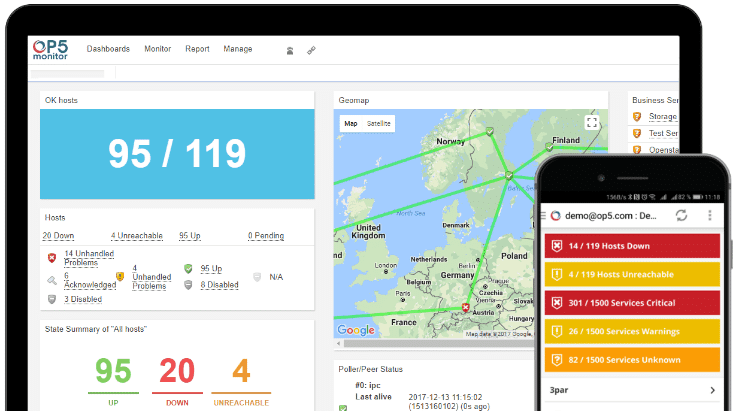
Task: Tap the 26 / 1500 Services Warnings bar
Action: click(632, 332)
